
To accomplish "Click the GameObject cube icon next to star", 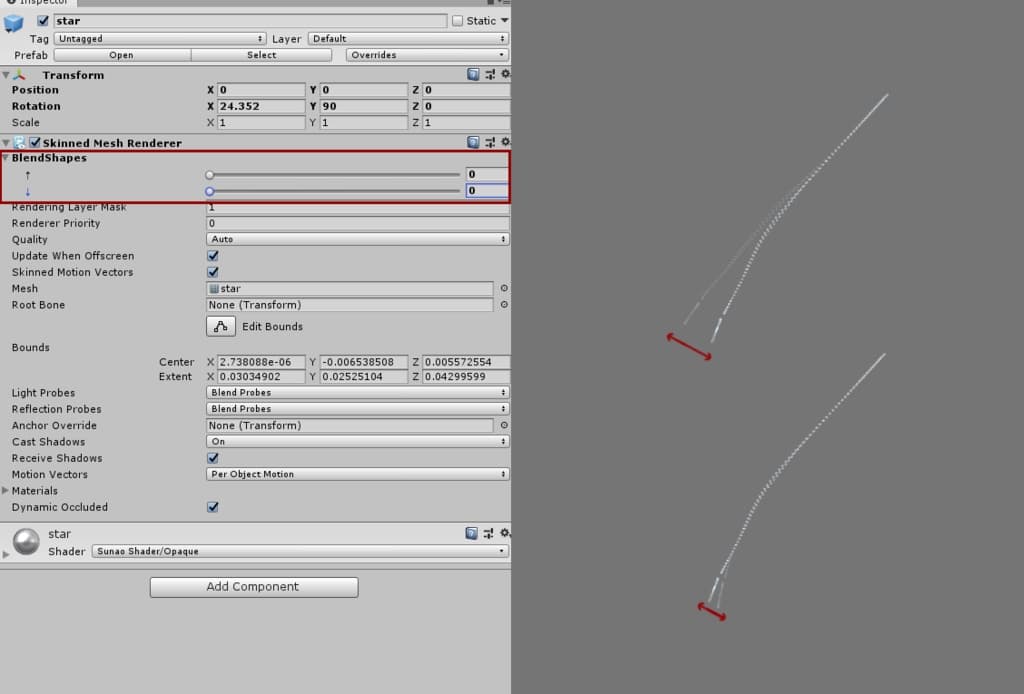I will pos(14,23).
